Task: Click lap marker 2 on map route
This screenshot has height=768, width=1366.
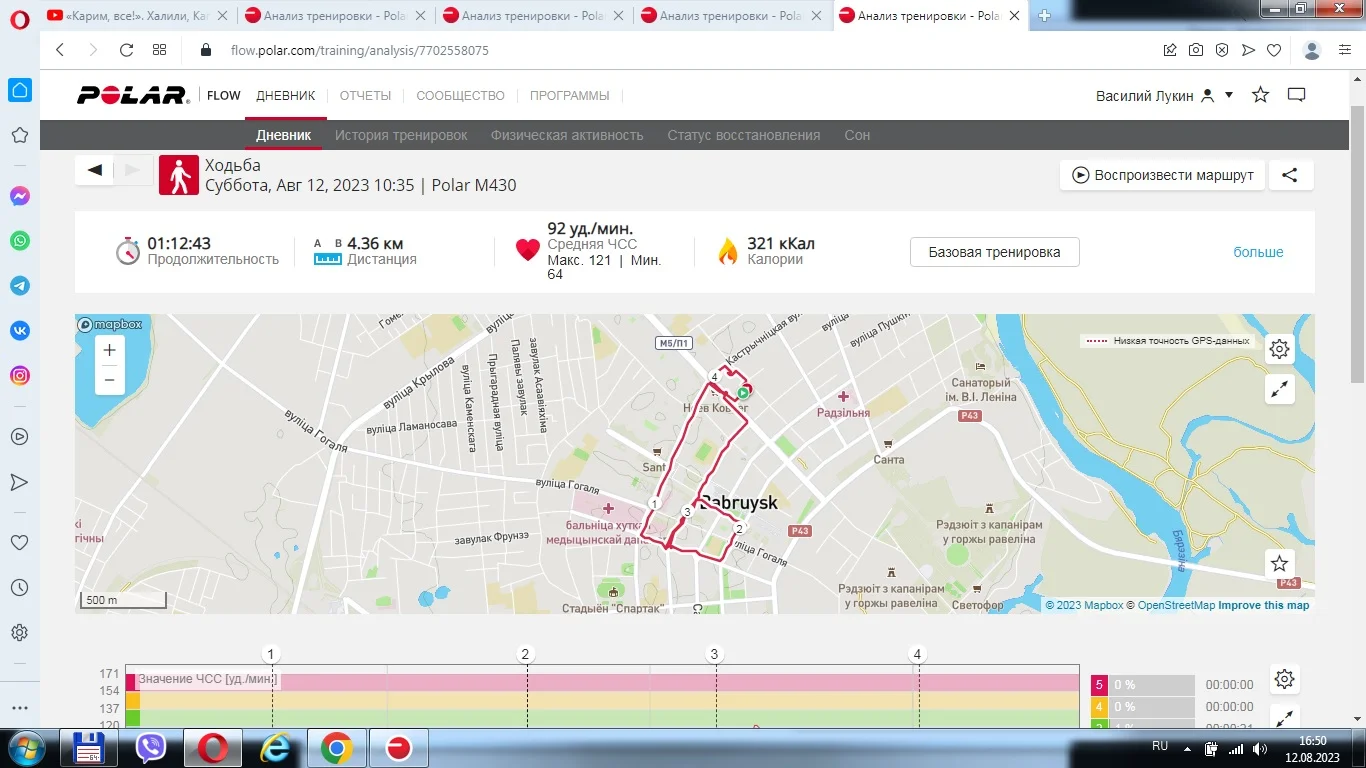Action: 739,529
